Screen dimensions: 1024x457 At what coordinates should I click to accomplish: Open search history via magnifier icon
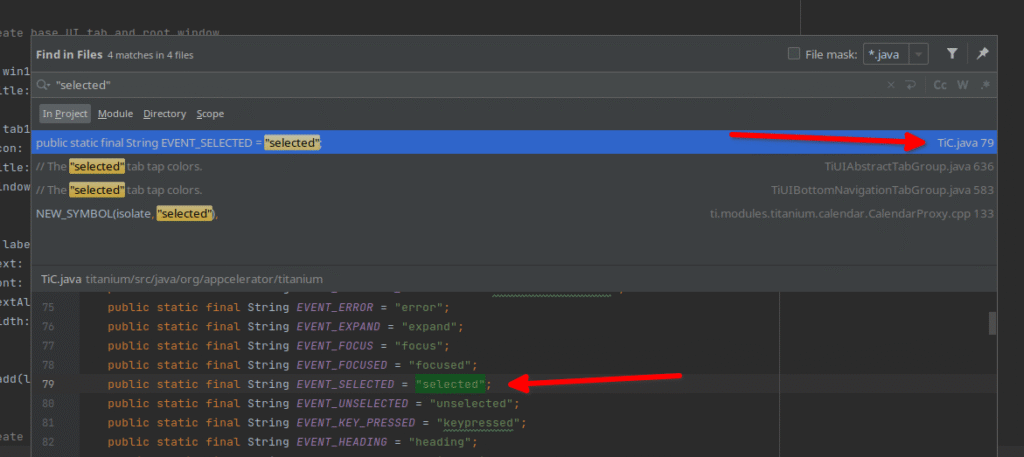click(x=44, y=86)
